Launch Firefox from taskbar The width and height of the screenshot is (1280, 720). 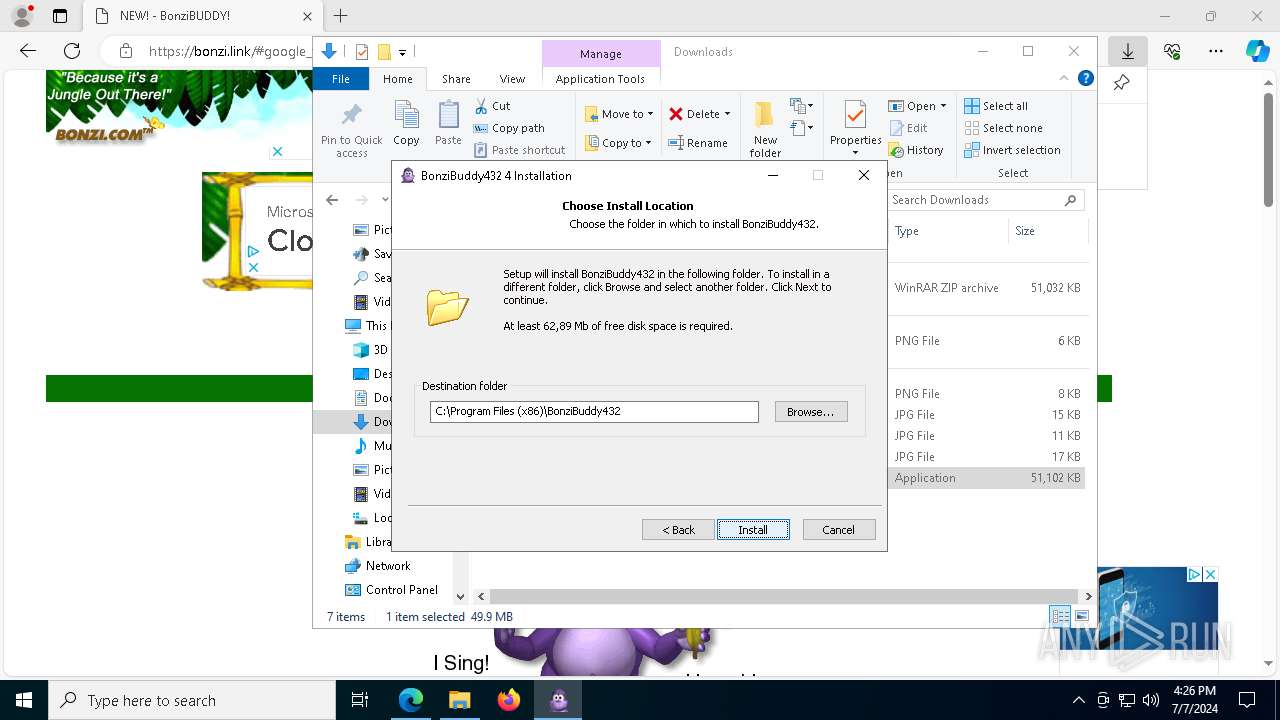[509, 700]
